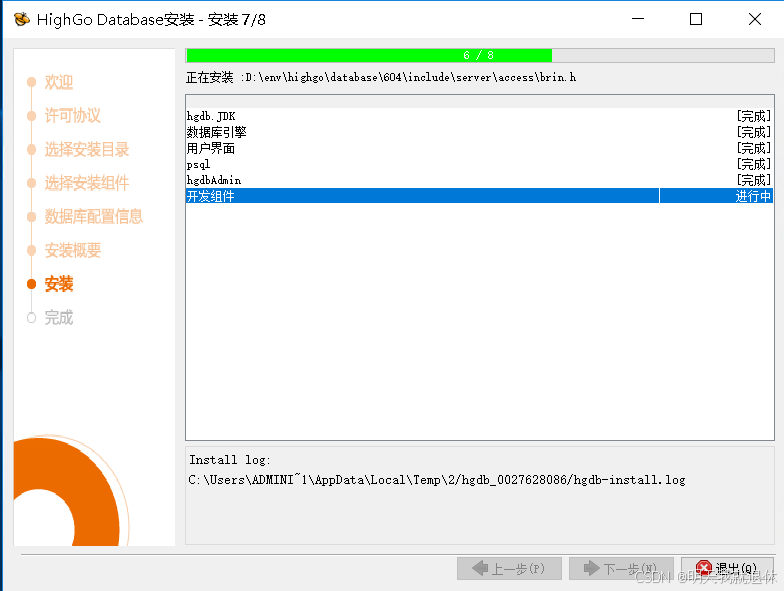Screen dimensions: 784x591
Task: Select the 选择安装组件 step
Action: point(86,183)
